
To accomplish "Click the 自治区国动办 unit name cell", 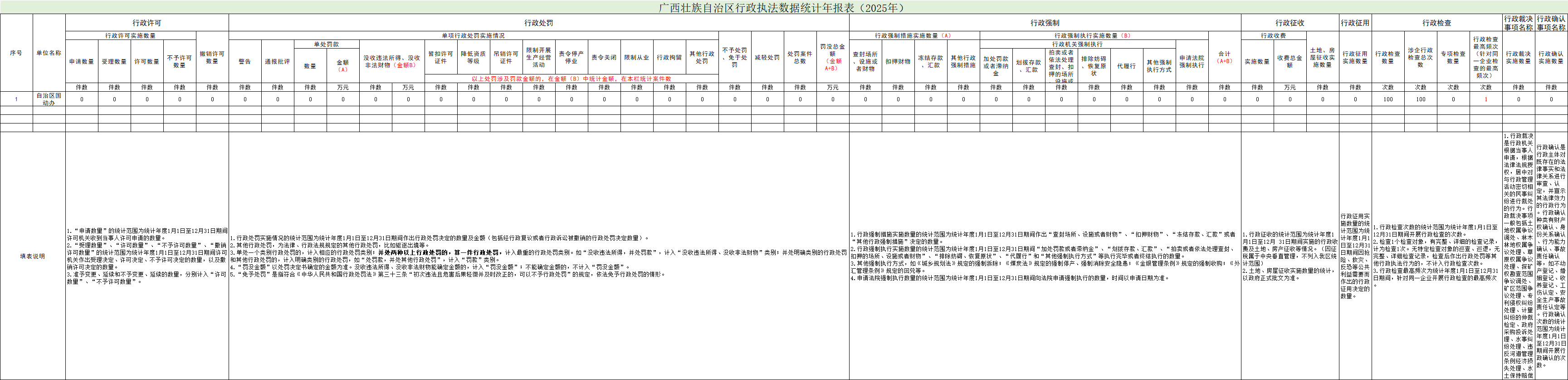I will pos(49,99).
